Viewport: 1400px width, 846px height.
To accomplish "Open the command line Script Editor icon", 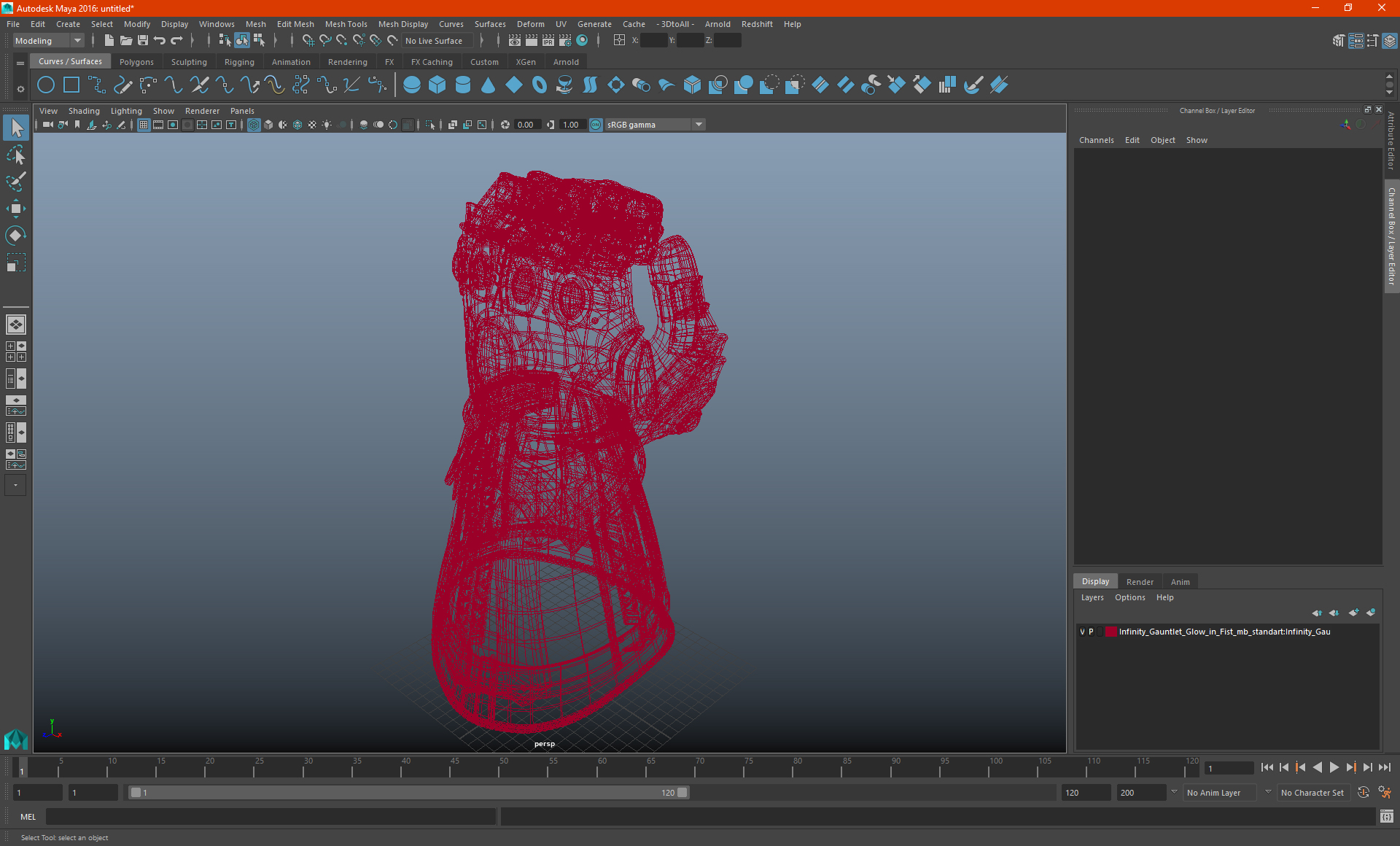I will click(1387, 817).
